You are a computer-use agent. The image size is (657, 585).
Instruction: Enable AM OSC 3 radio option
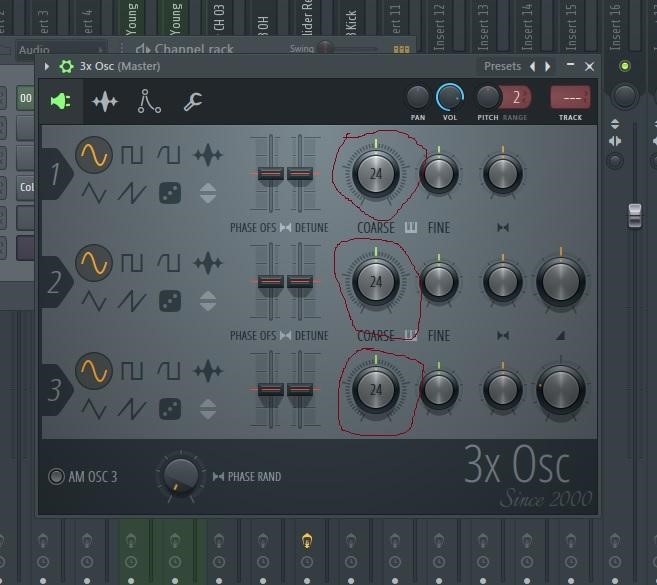(56, 476)
